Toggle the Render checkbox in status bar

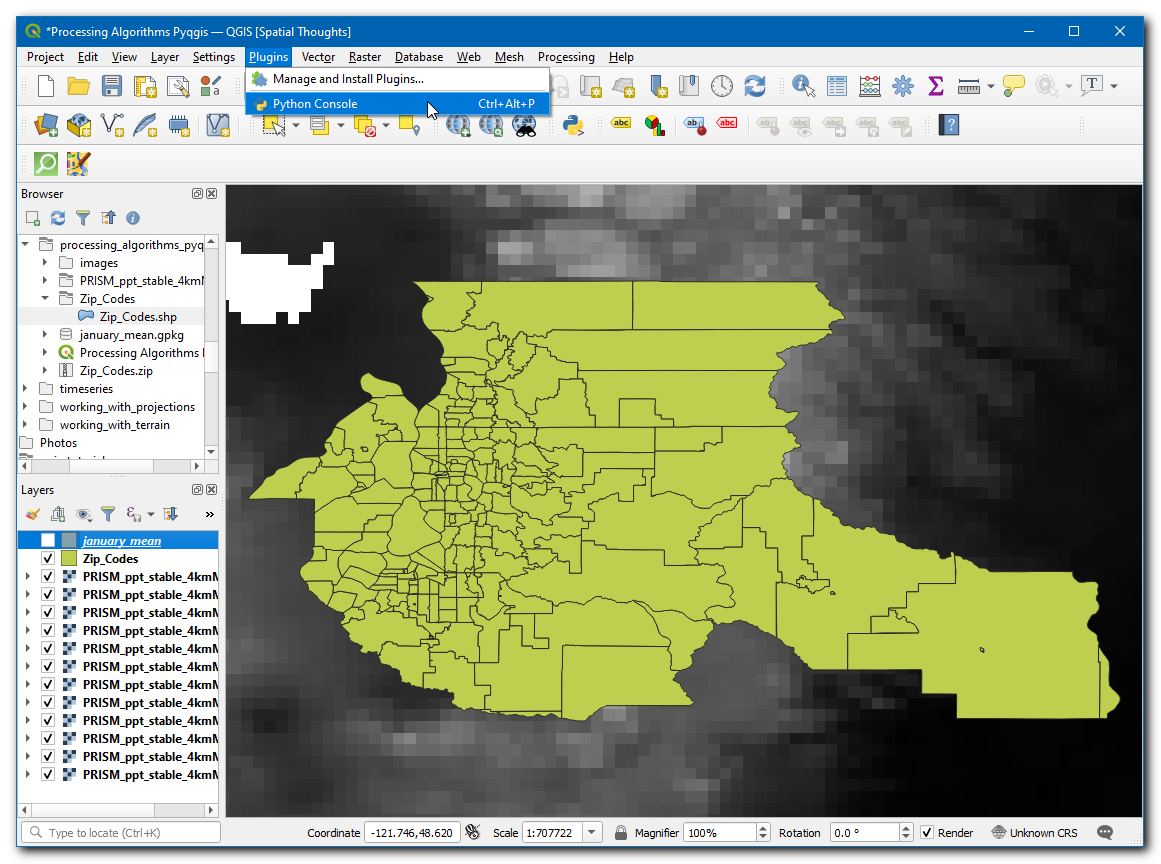pyautogui.click(x=927, y=833)
